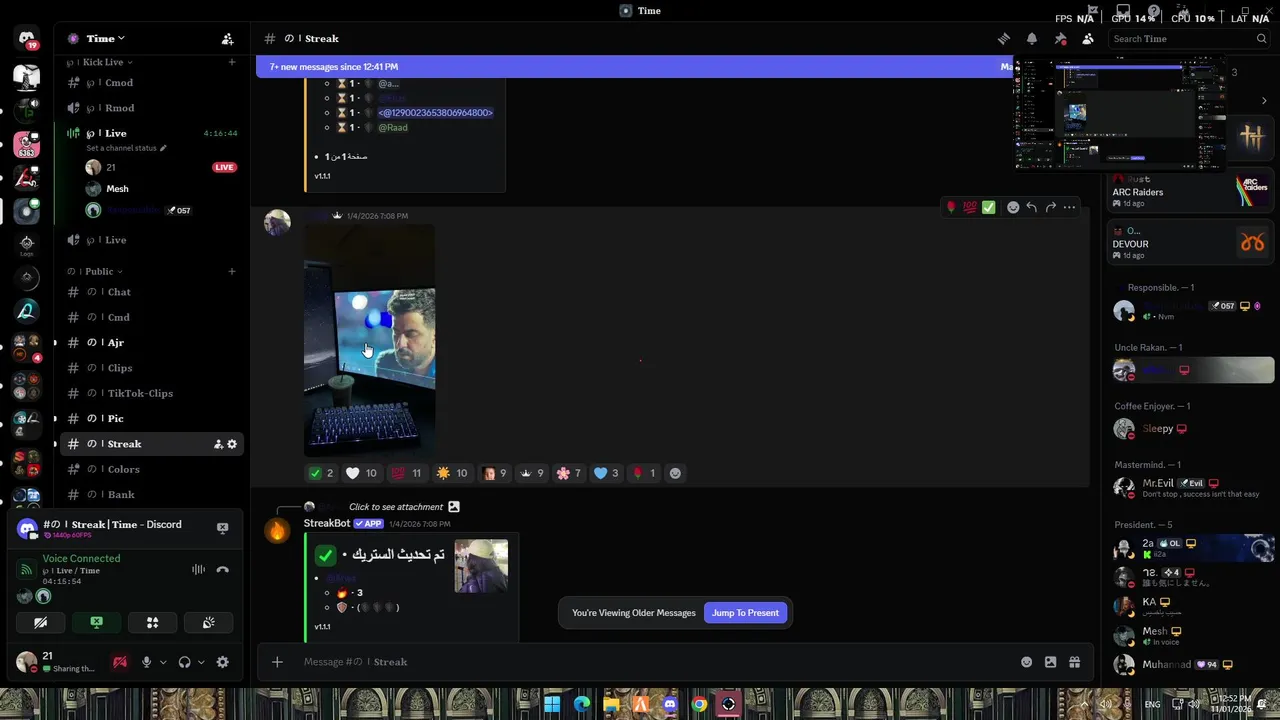Toggle green screen share button
Image resolution: width=1280 pixels, height=720 pixels.
coord(96,622)
